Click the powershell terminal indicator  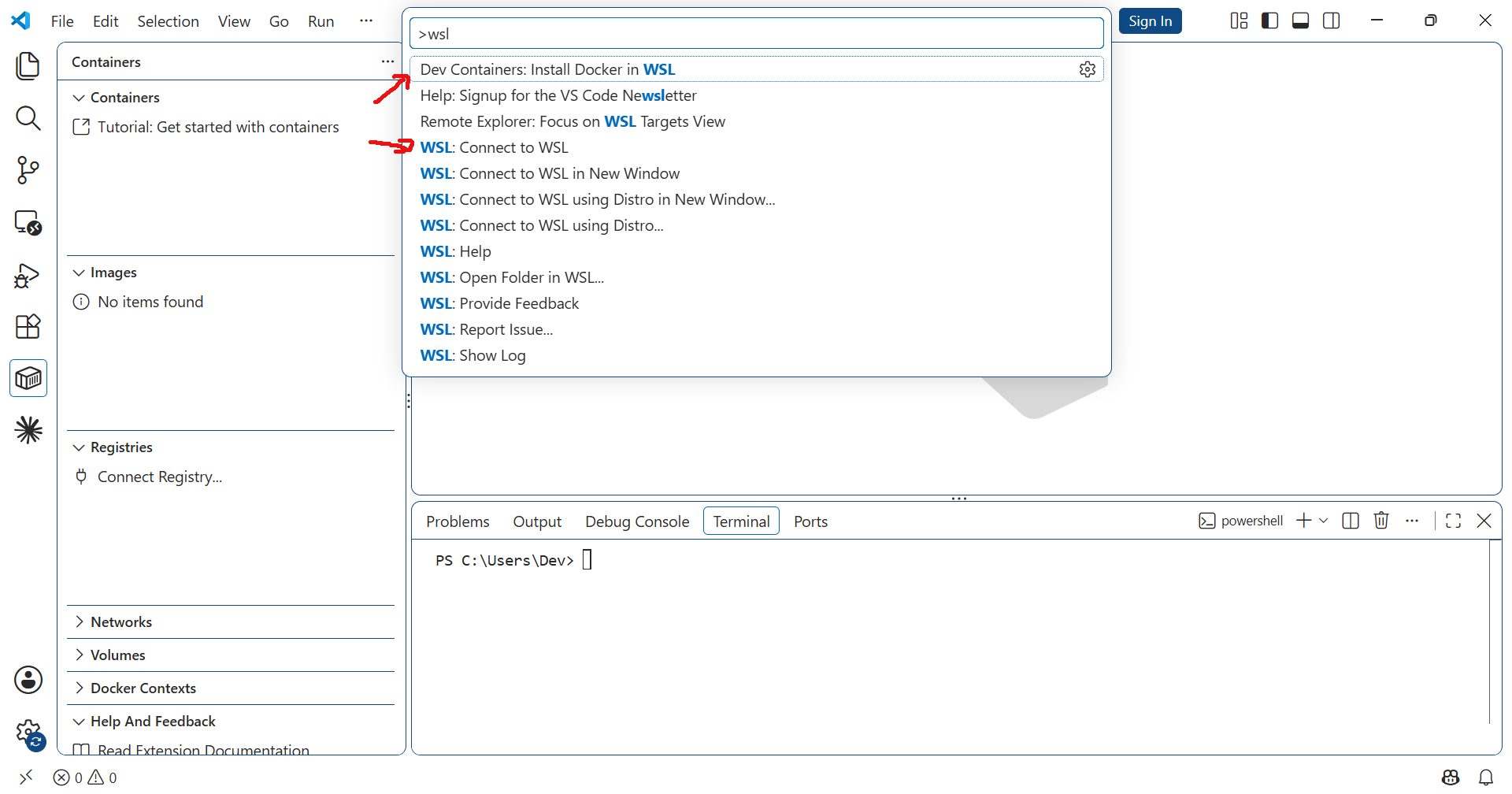click(x=1241, y=521)
